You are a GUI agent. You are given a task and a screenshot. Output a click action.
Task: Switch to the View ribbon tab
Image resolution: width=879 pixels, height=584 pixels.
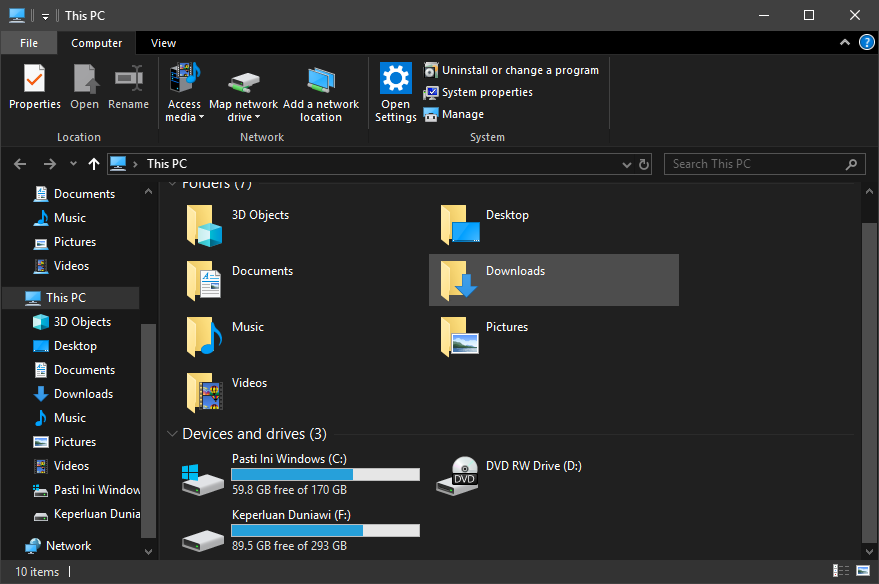pyautogui.click(x=163, y=43)
